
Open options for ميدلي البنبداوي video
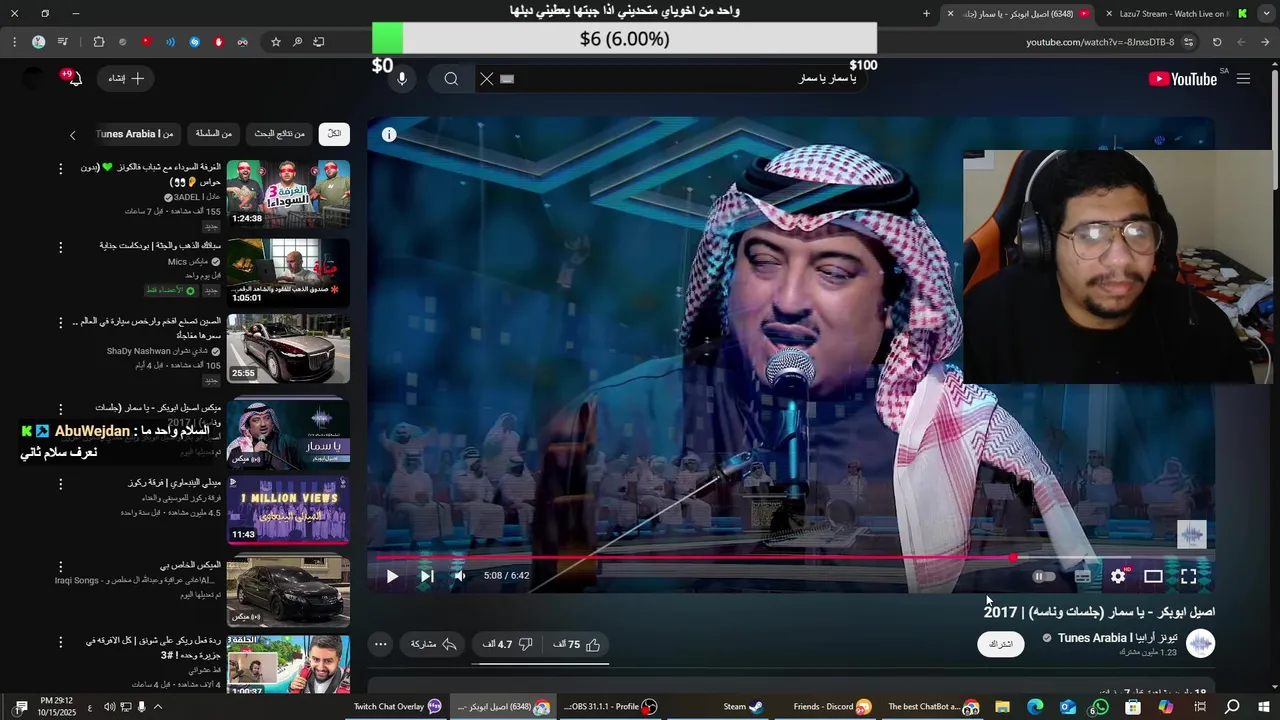tap(60, 484)
